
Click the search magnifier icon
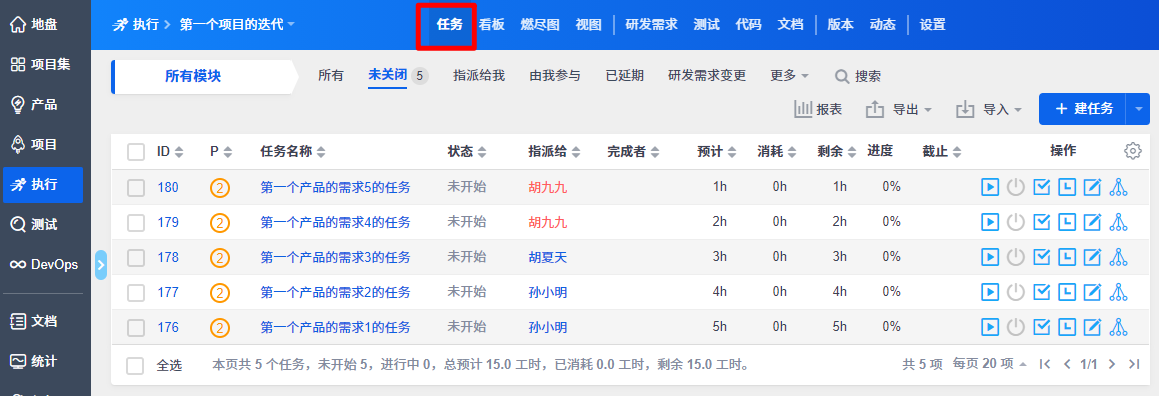pyautogui.click(x=842, y=76)
